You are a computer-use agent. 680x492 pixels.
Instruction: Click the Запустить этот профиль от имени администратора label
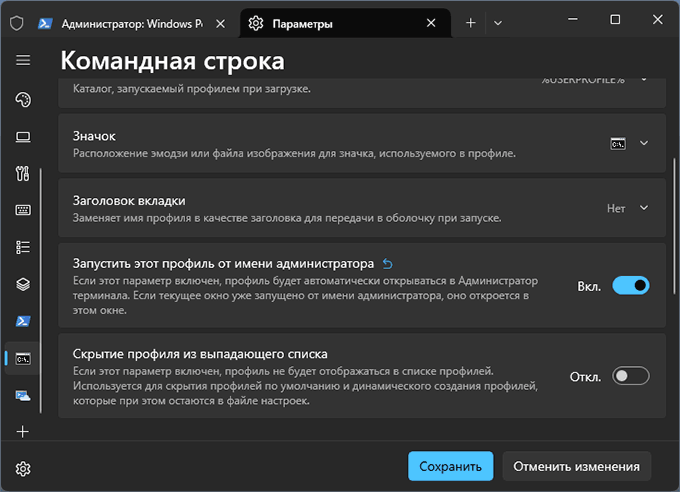tap(223, 263)
